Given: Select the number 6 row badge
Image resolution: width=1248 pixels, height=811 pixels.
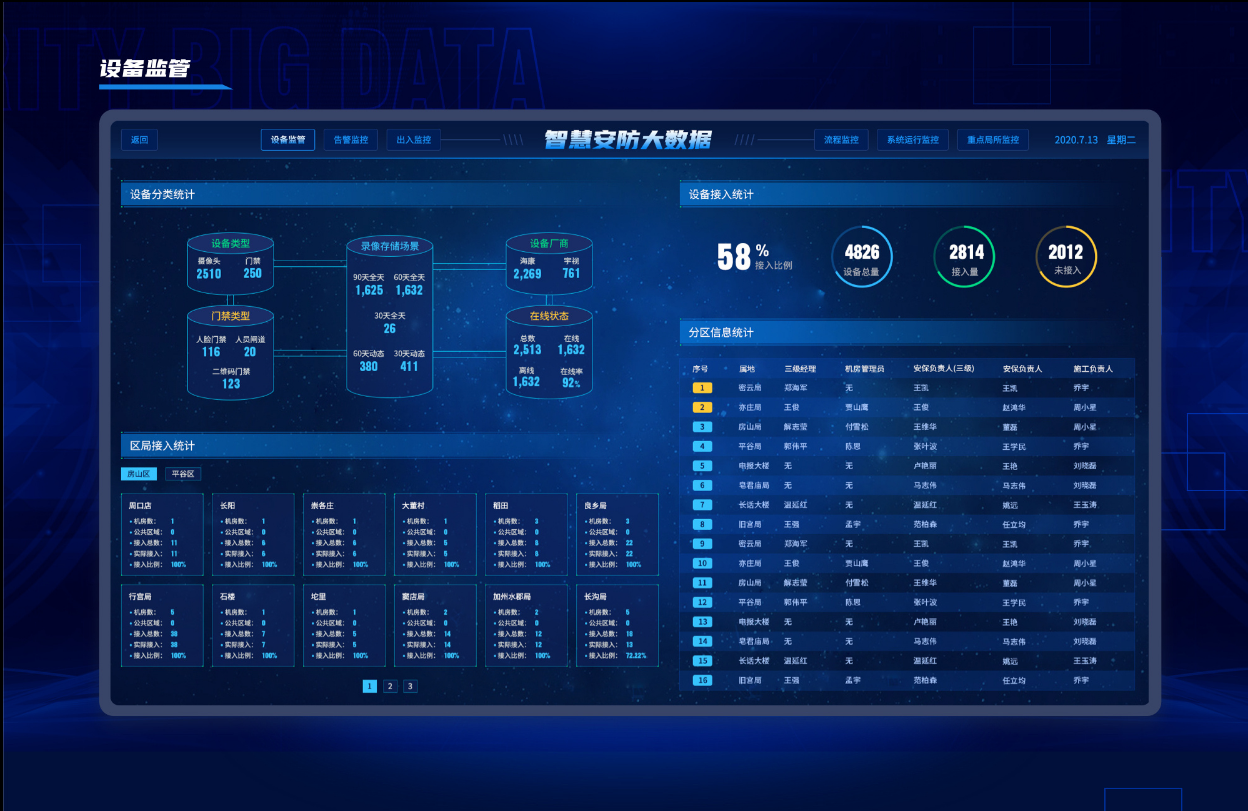Looking at the screenshot, I should click(702, 485).
